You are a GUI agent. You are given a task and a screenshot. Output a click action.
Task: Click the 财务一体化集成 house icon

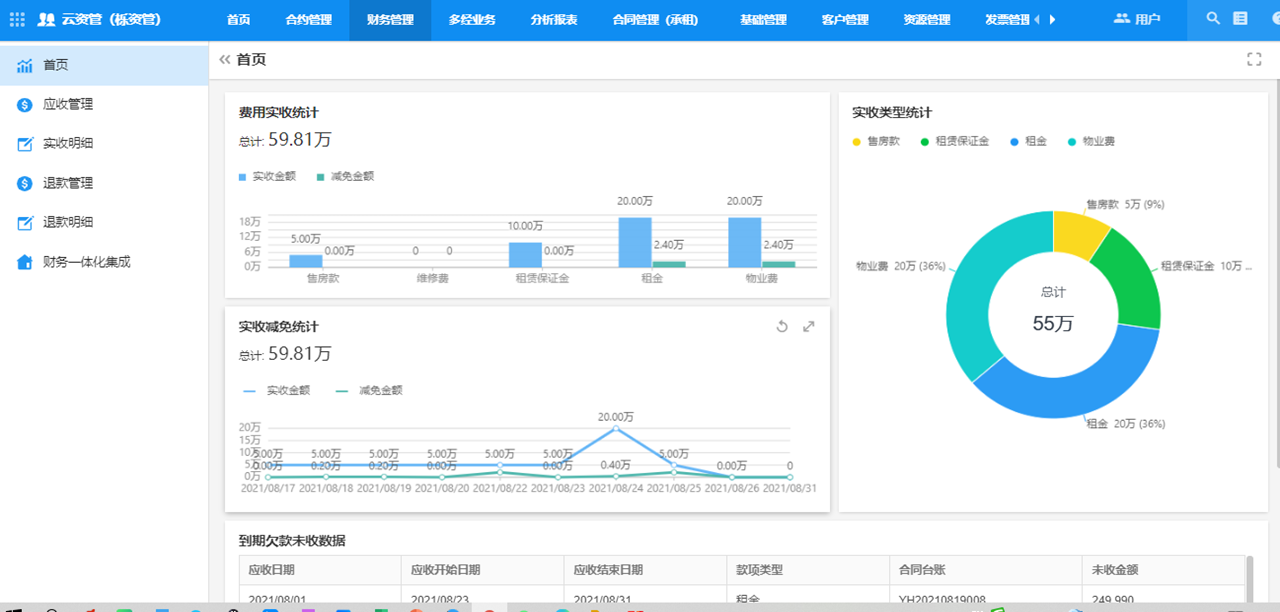coord(25,262)
